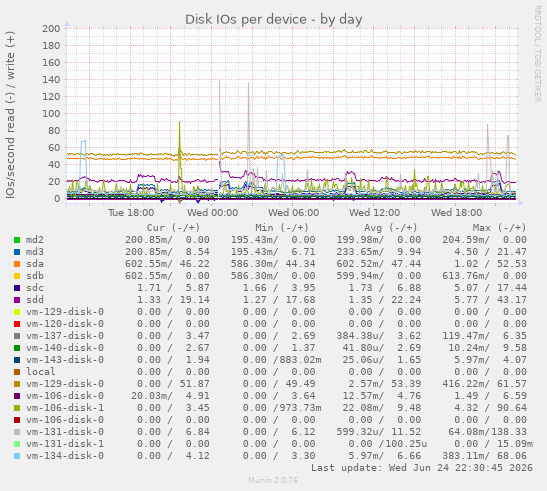547x491 pixels.
Task: Click the 'Munin 2.0.76' footer text
Action: 273,480
